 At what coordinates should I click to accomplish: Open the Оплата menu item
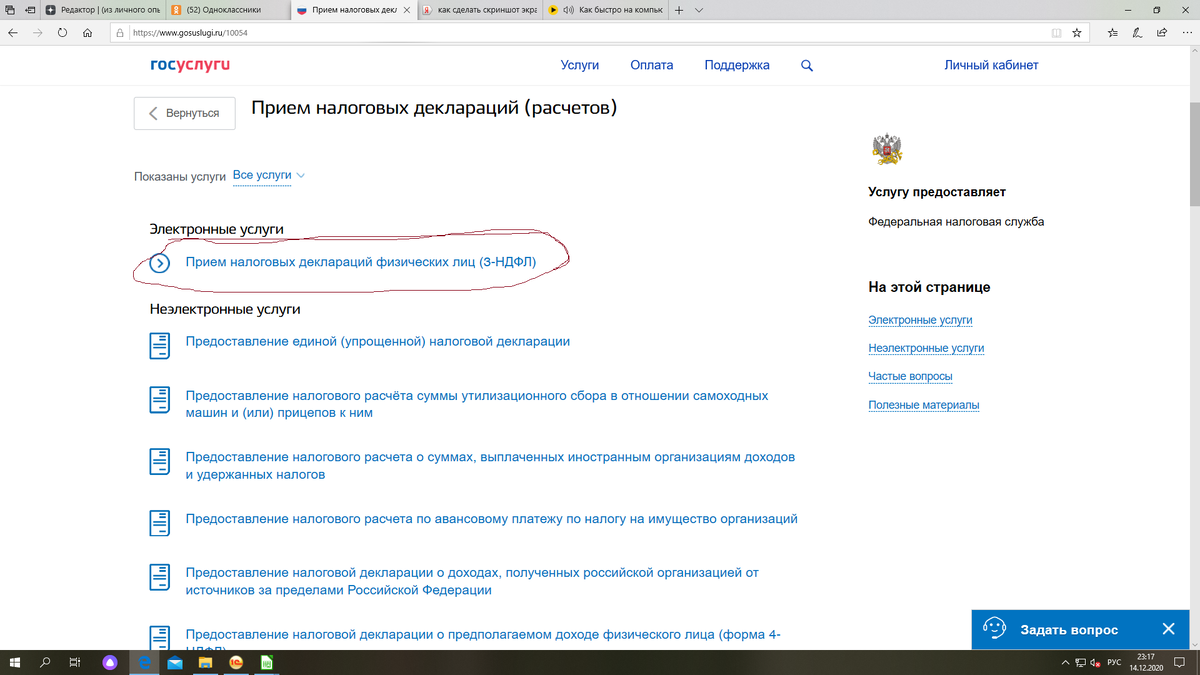651,64
